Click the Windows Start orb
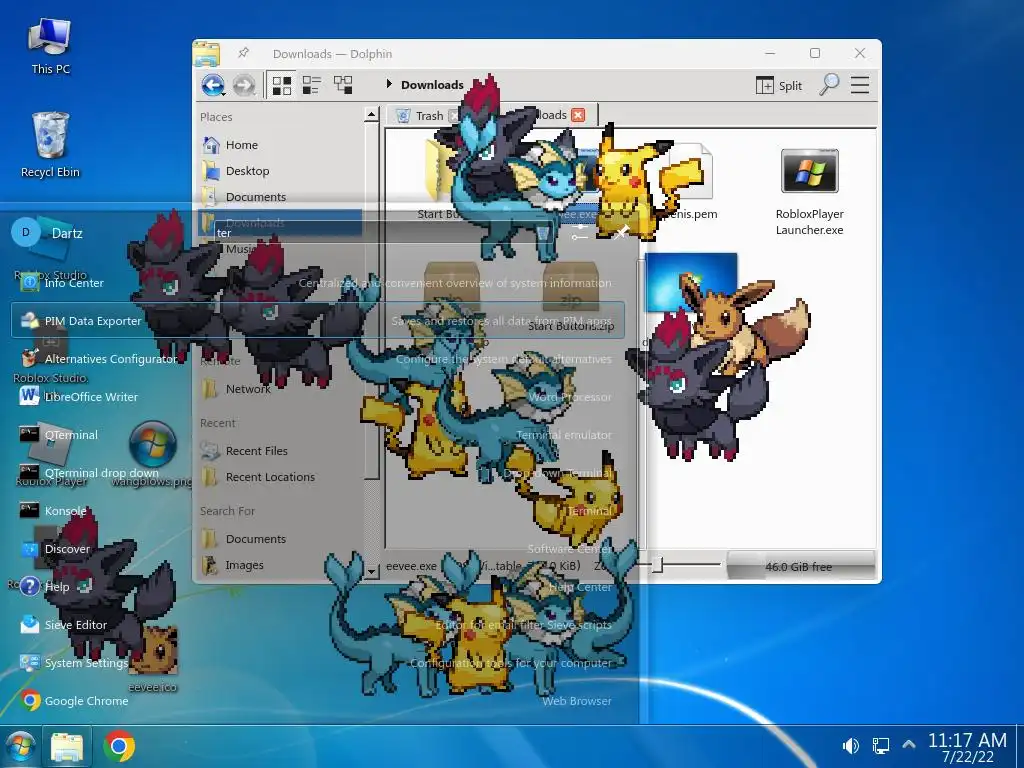The image size is (1024, 768). coord(20,746)
